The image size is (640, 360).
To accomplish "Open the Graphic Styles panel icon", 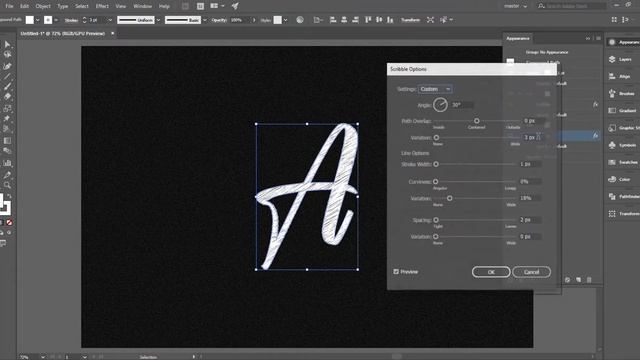I will point(612,128).
